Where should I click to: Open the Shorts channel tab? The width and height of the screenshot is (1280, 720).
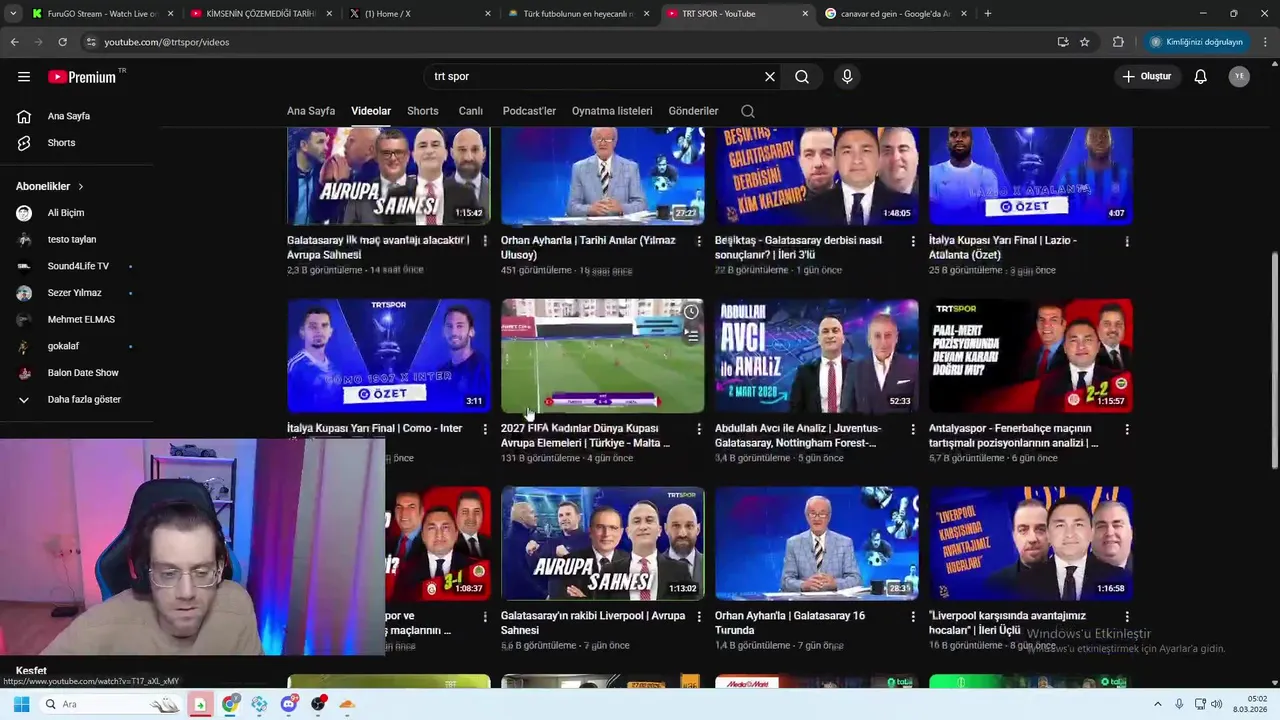[x=423, y=111]
